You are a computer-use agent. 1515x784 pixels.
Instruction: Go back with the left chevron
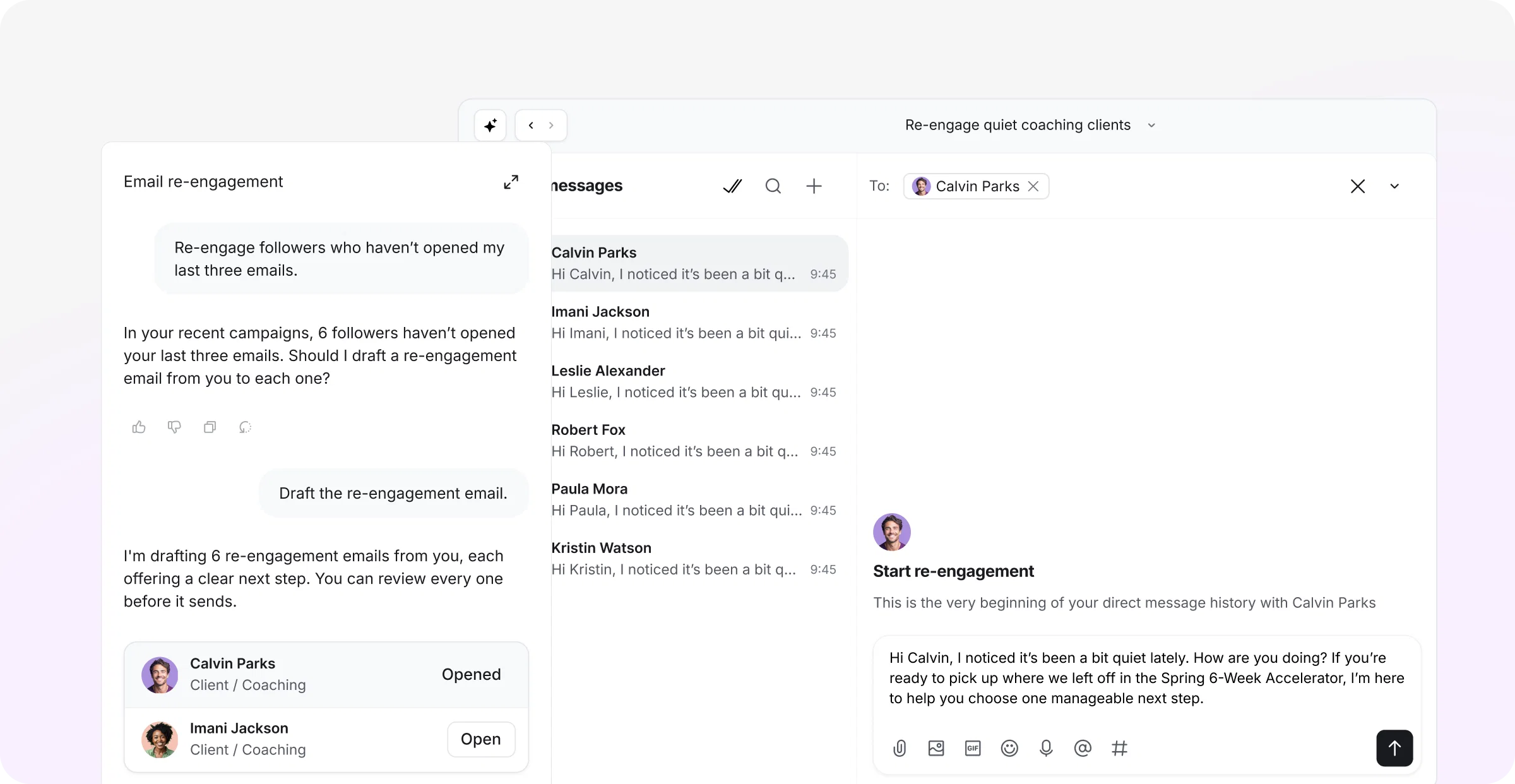pos(531,125)
